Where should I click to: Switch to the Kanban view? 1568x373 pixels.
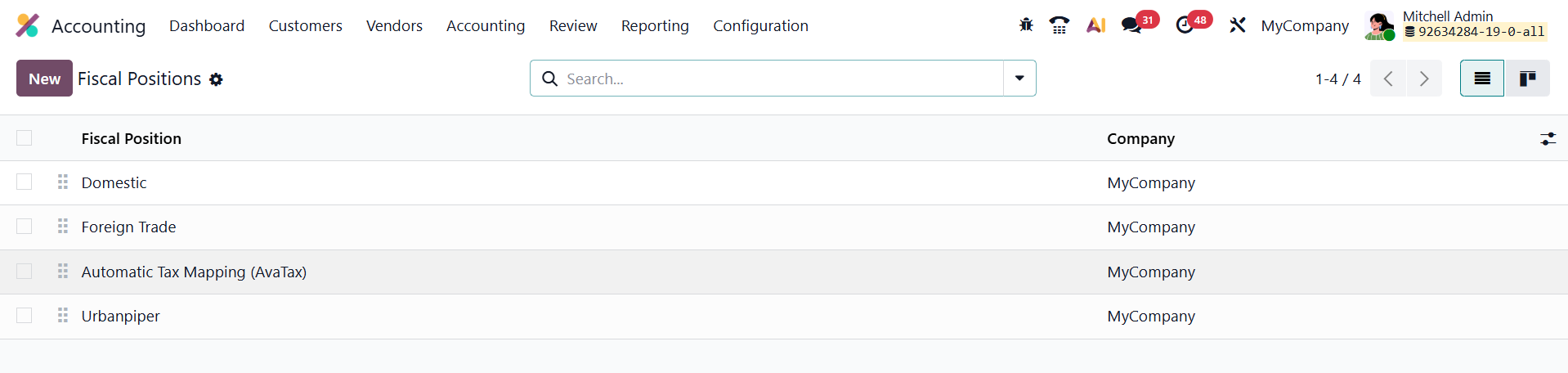(1527, 79)
